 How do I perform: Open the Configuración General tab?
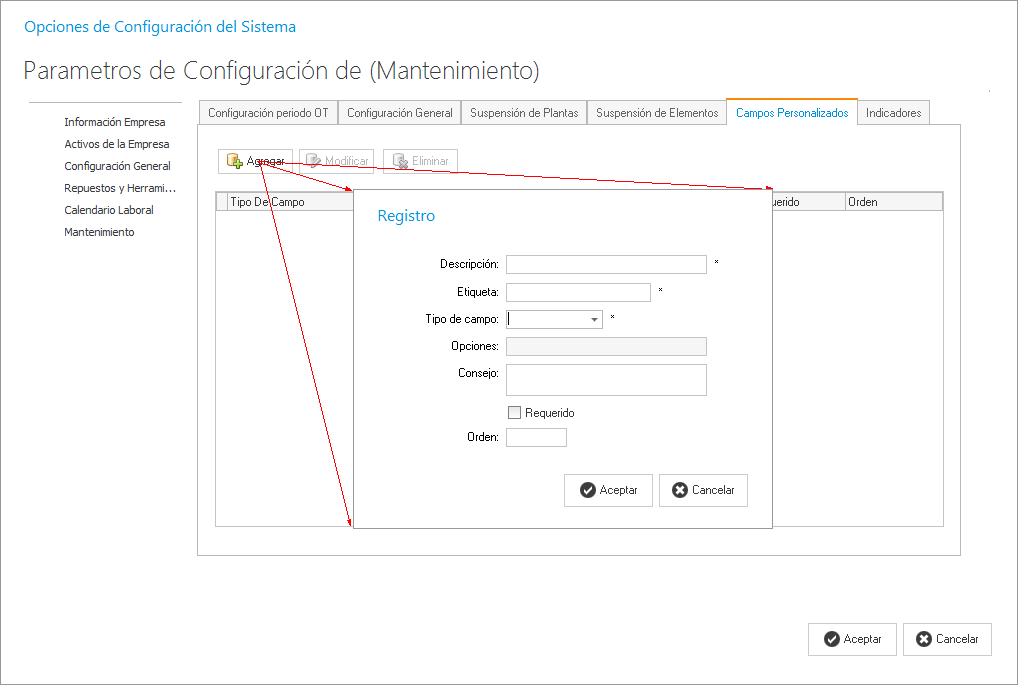pyautogui.click(x=399, y=113)
